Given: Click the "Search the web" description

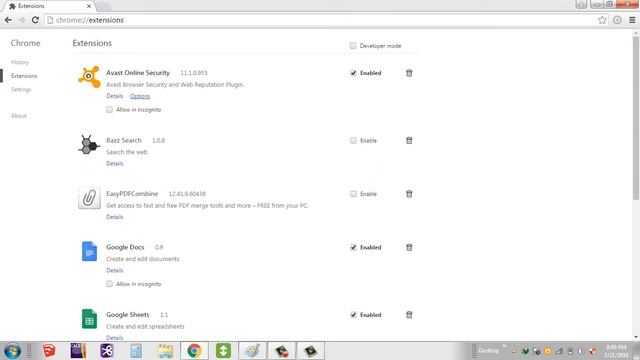Looking at the screenshot, I should tap(127, 152).
